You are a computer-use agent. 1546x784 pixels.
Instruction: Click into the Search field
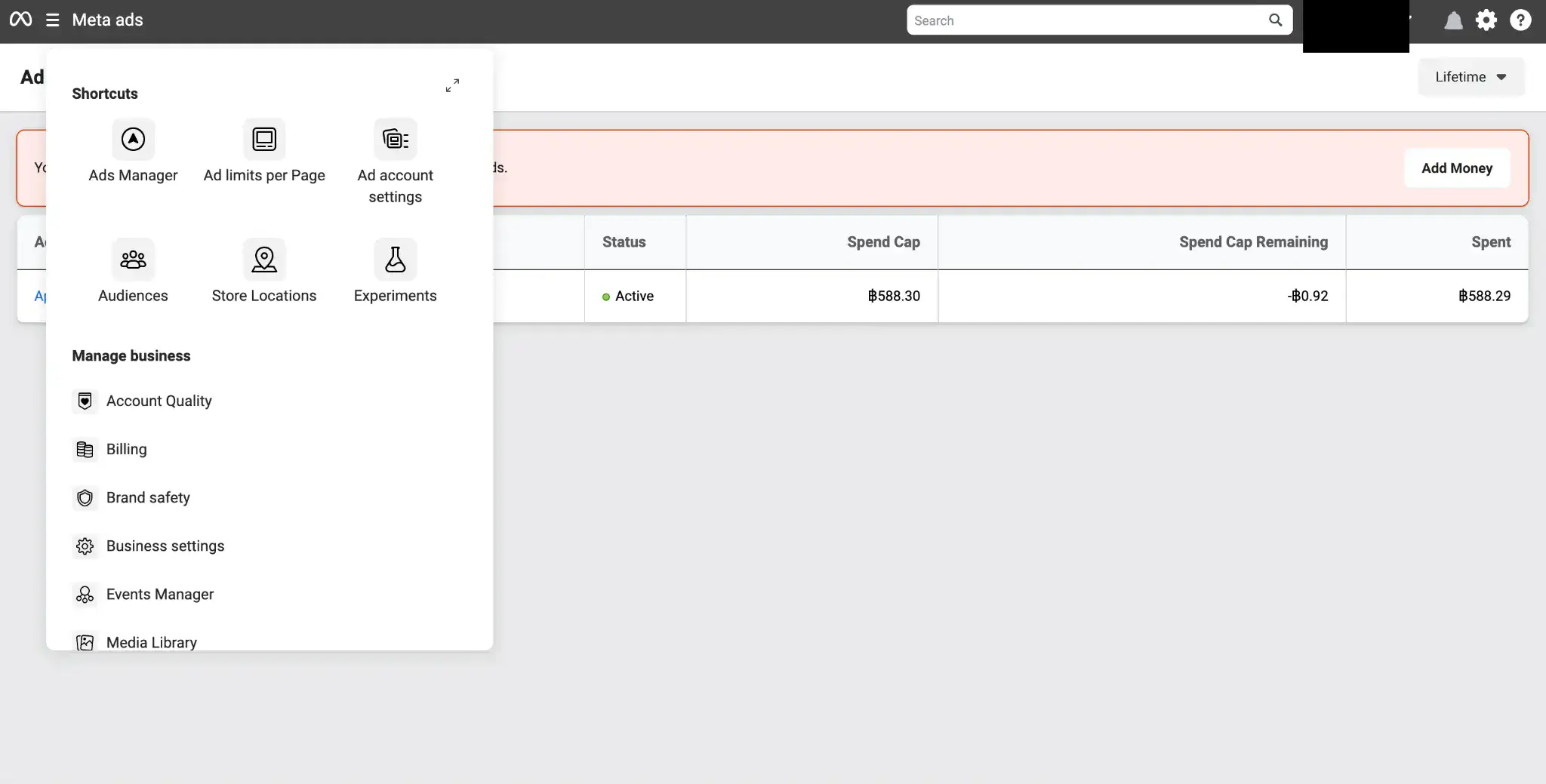tap(1087, 20)
